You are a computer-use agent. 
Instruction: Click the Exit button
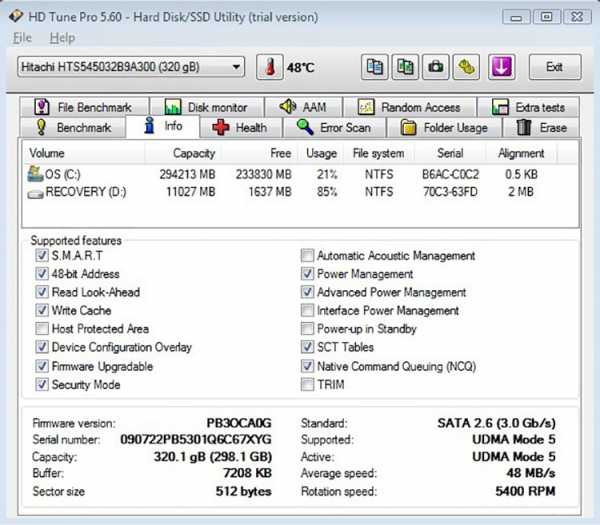click(555, 67)
